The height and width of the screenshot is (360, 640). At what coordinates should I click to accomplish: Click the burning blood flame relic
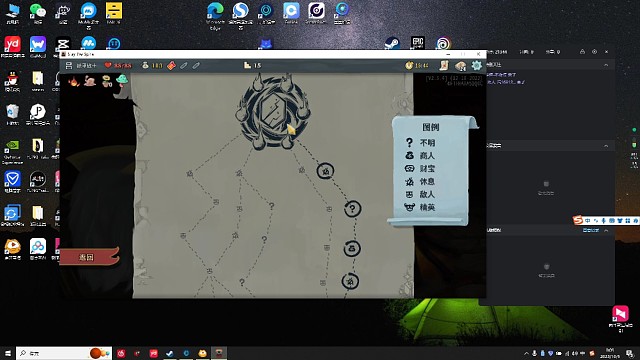pyautogui.click(x=74, y=81)
